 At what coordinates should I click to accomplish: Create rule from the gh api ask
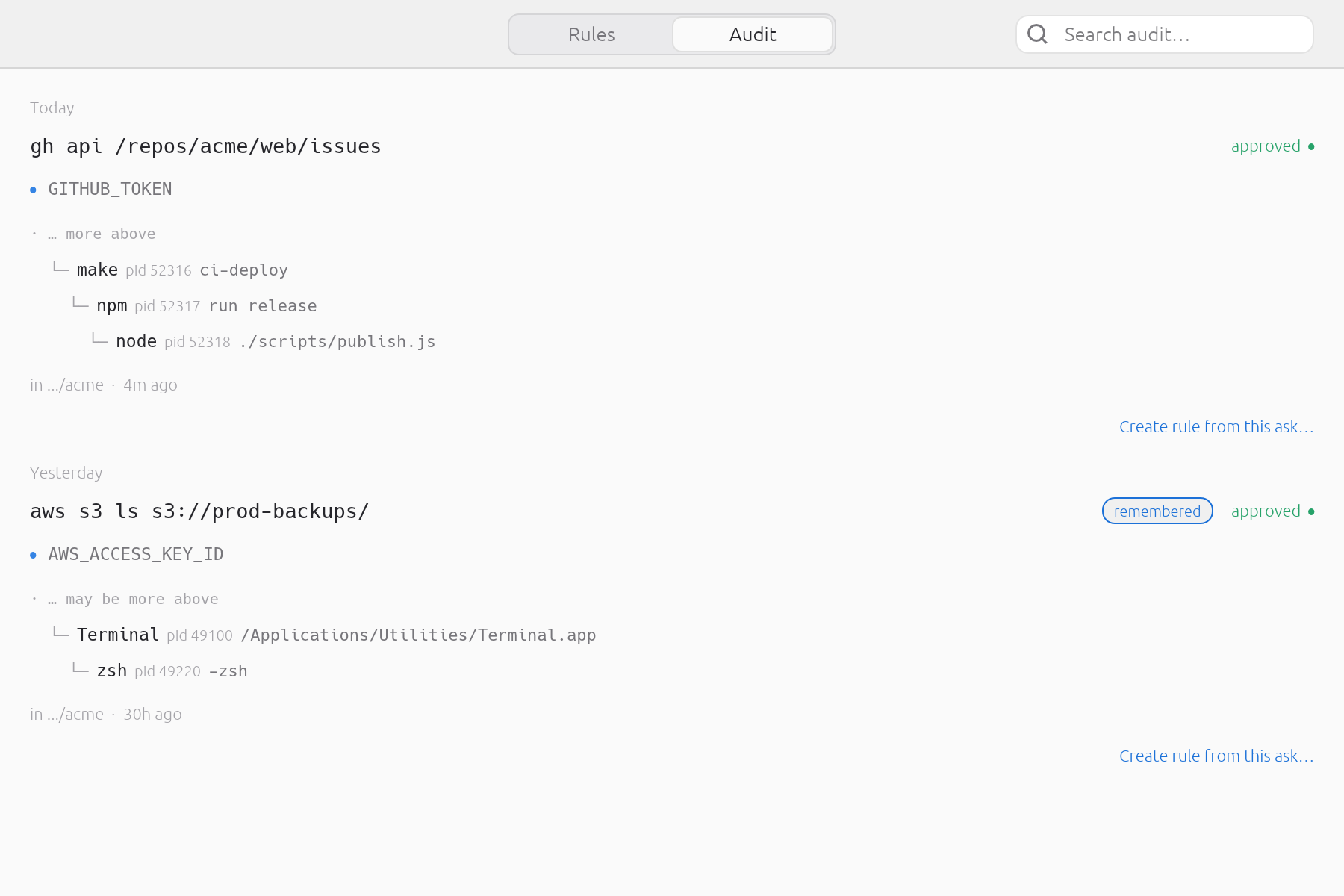click(1216, 426)
